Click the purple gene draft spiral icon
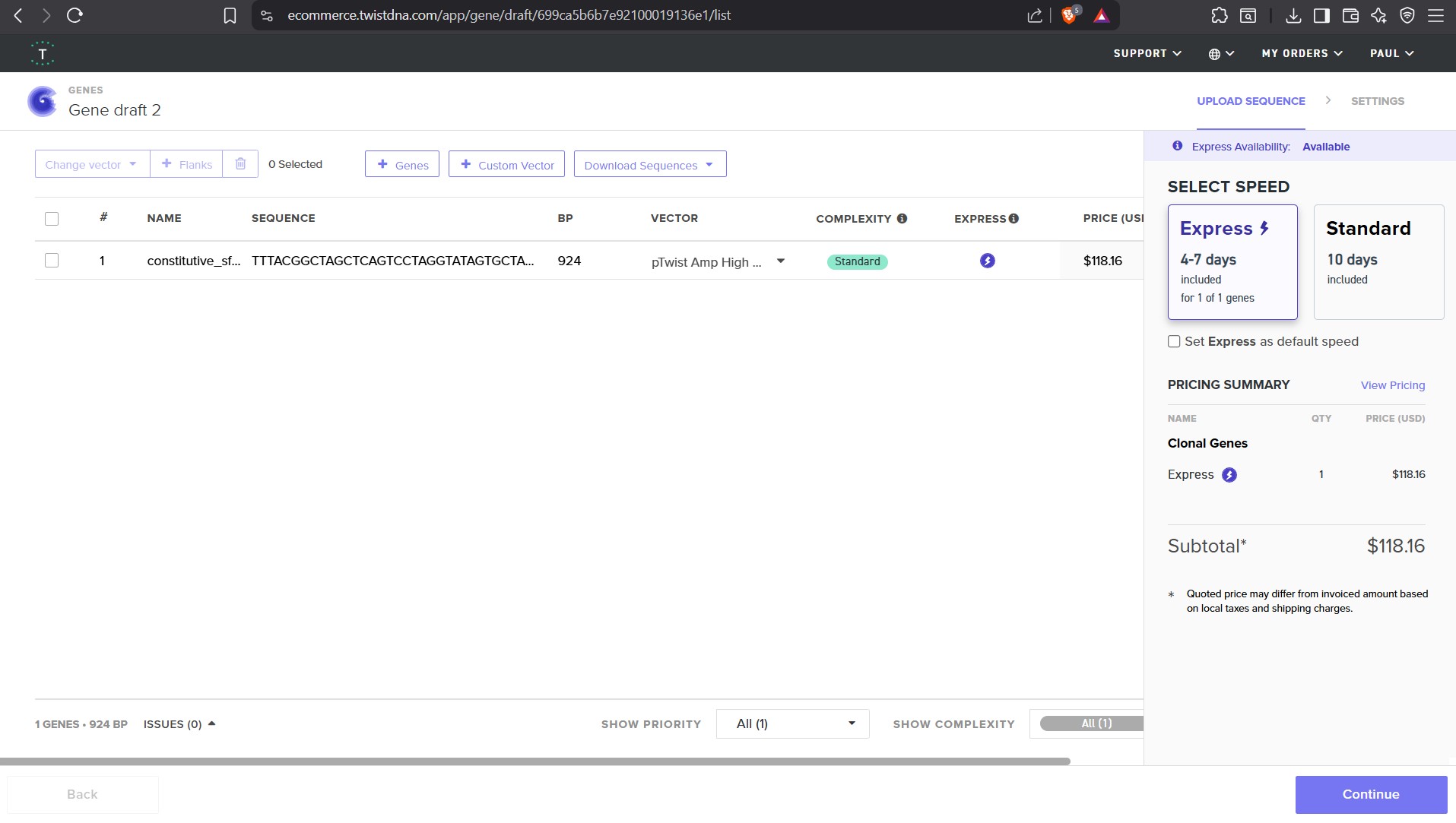This screenshot has width=1456, height=823. 43,101
